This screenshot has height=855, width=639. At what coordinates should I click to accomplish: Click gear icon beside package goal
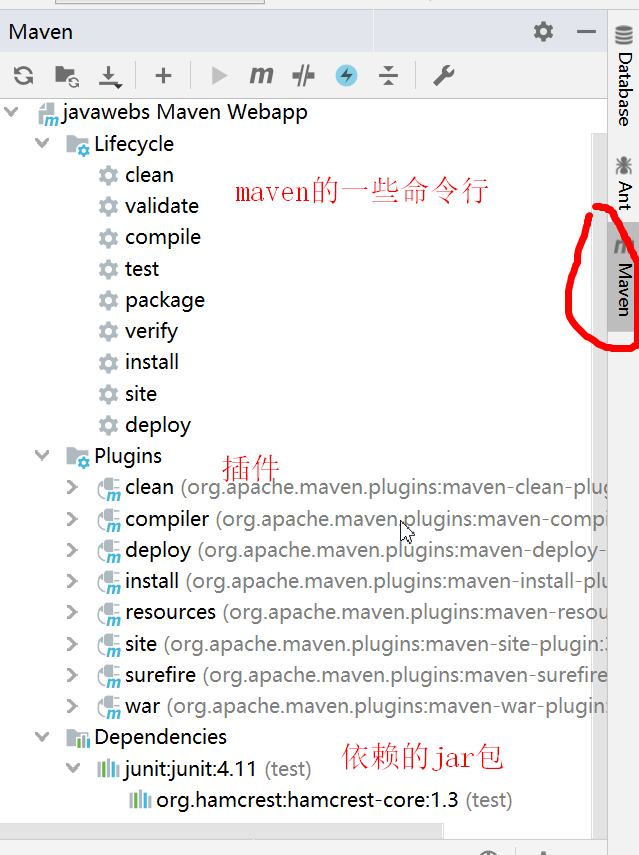click(108, 300)
